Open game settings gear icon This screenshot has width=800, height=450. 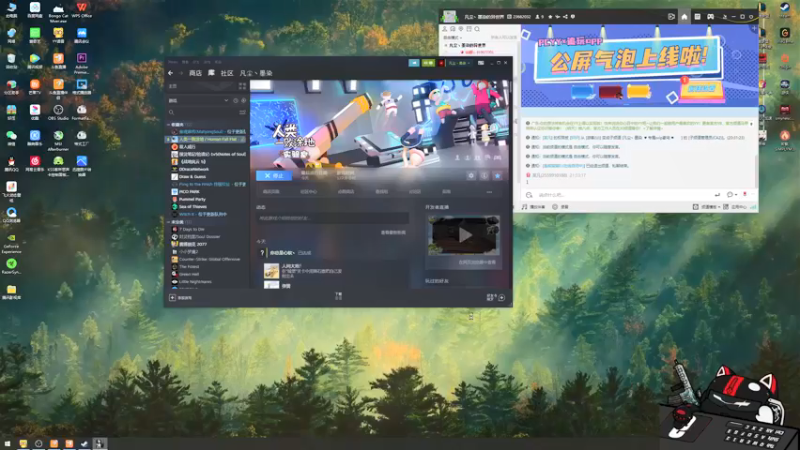coord(471,176)
